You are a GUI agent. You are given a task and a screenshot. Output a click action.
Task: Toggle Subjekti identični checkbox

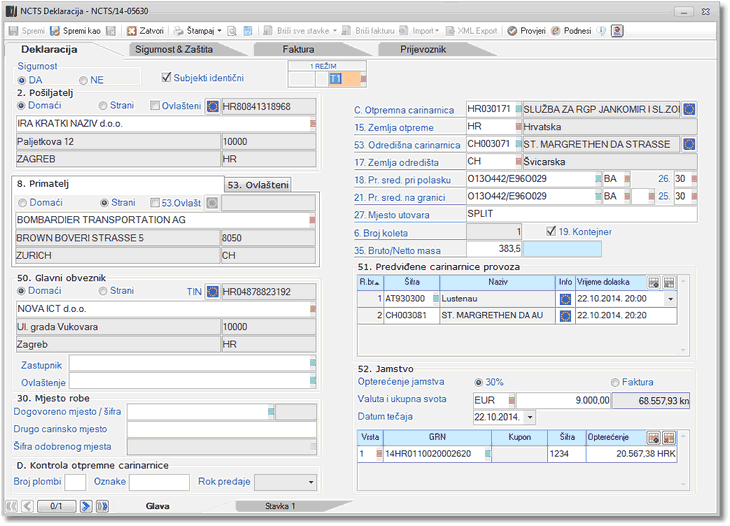point(166,77)
